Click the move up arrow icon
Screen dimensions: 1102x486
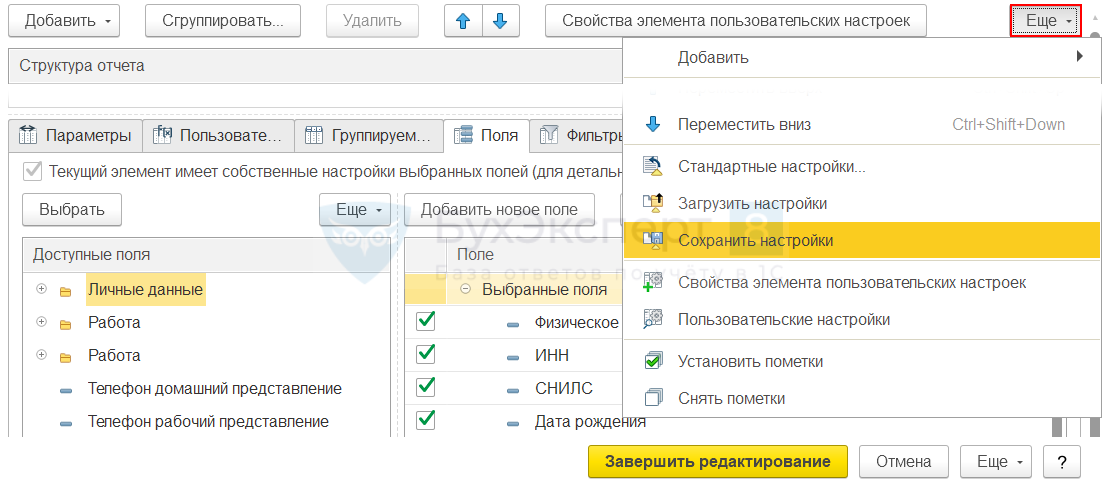[x=463, y=20]
